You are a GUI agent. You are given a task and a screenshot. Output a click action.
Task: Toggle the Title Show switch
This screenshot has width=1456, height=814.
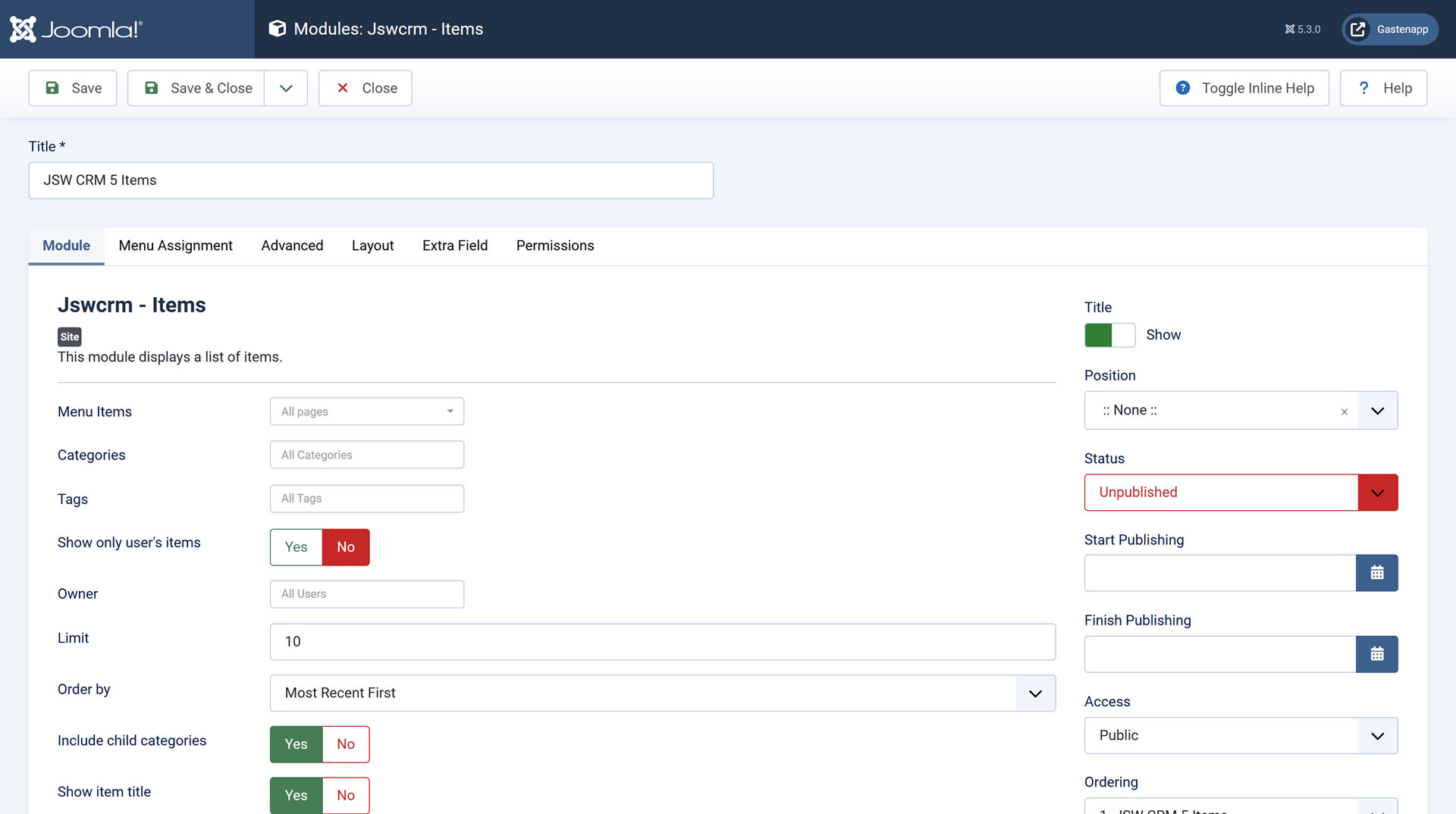click(x=1109, y=335)
